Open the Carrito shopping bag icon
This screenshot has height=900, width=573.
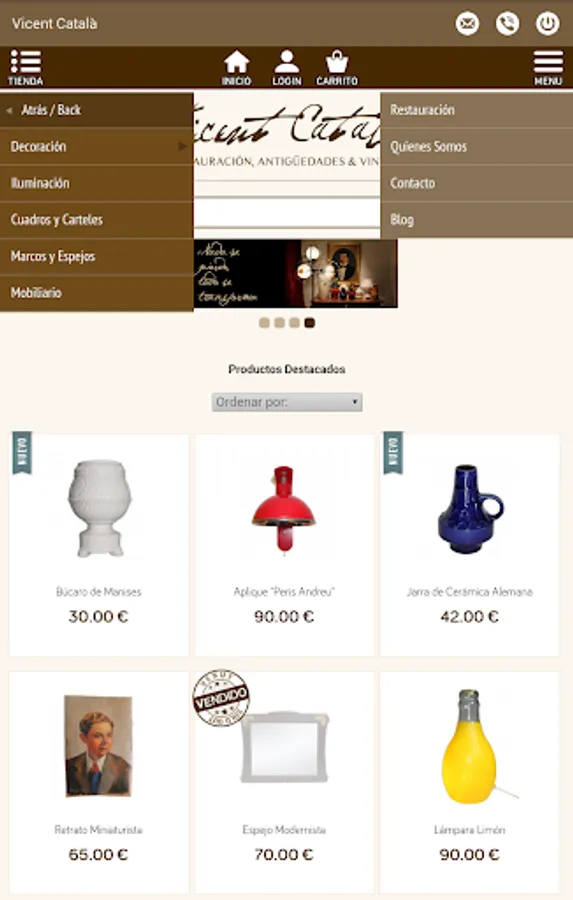point(337,68)
